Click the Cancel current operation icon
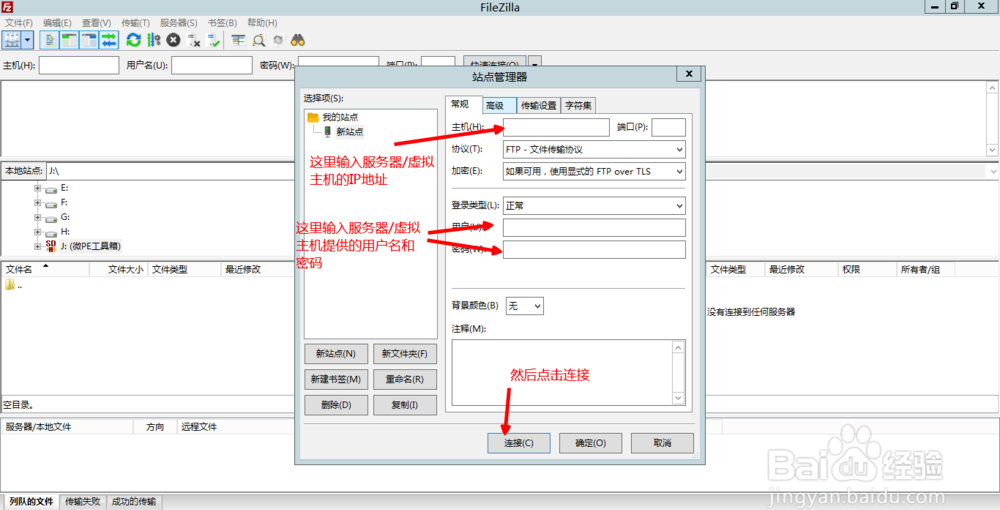The height and width of the screenshot is (510, 1000). [173, 40]
